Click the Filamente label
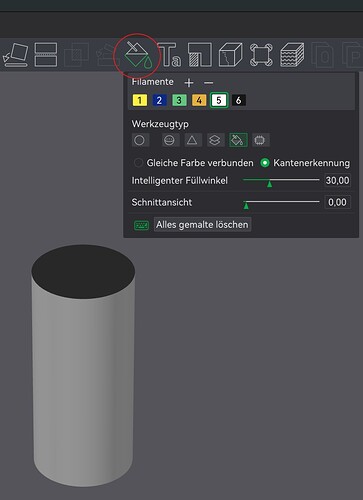This screenshot has height=500, width=363. pyautogui.click(x=152, y=82)
